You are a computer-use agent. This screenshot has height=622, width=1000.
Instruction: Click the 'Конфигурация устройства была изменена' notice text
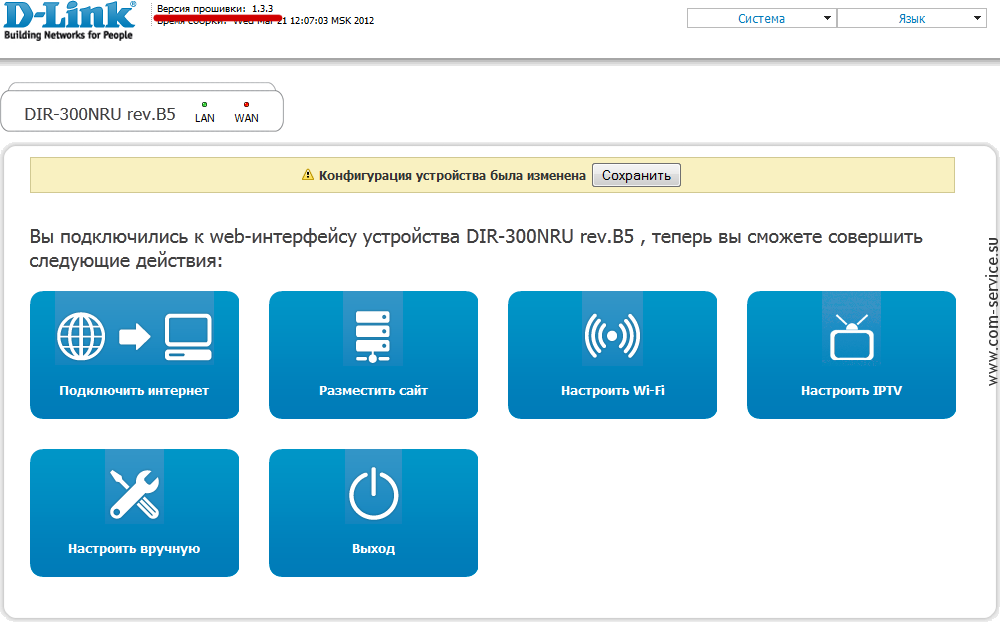coord(452,175)
